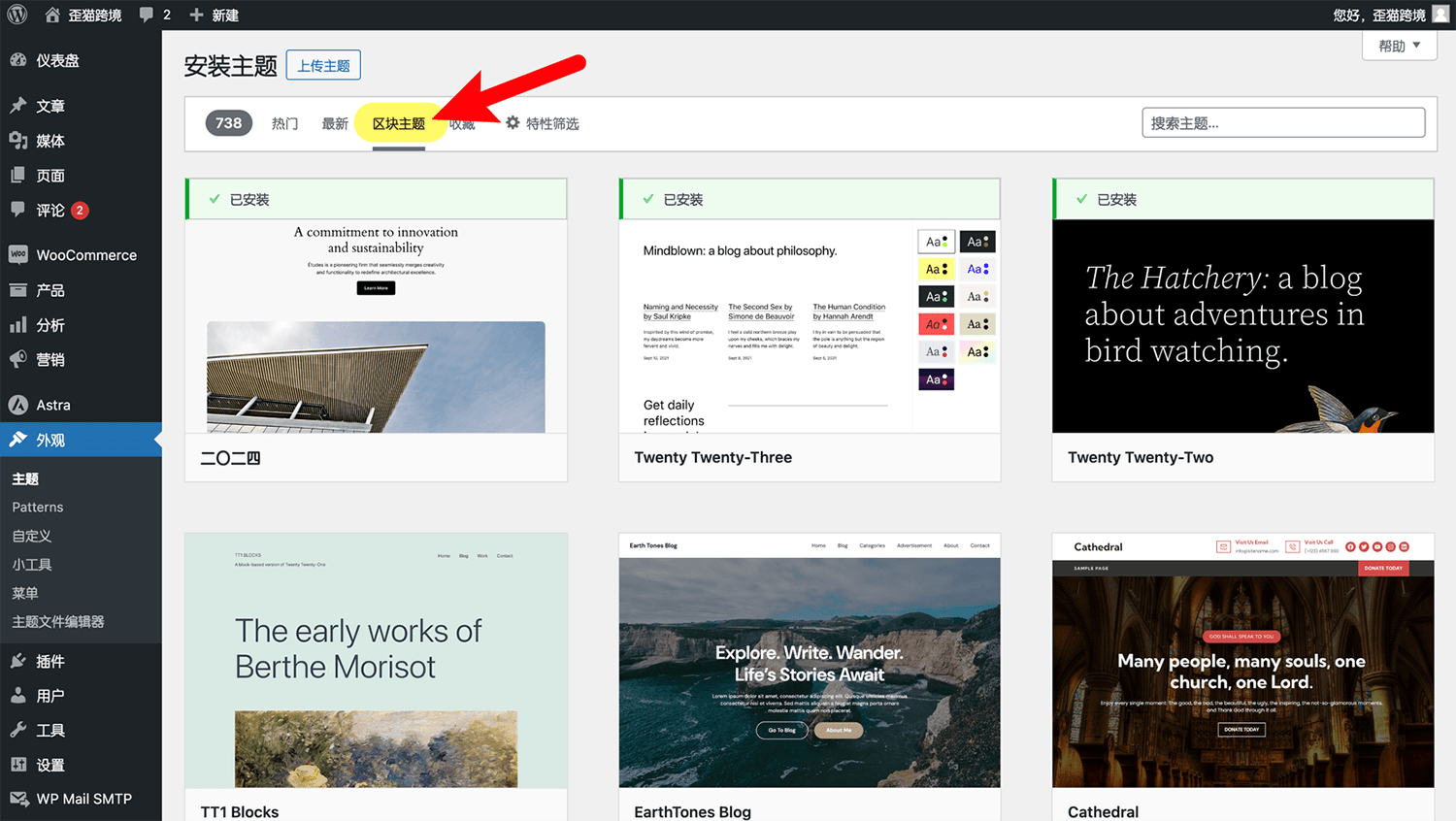Viewport: 1456px width, 821px height.
Task: Click the Astra logo icon
Action: coord(18,405)
